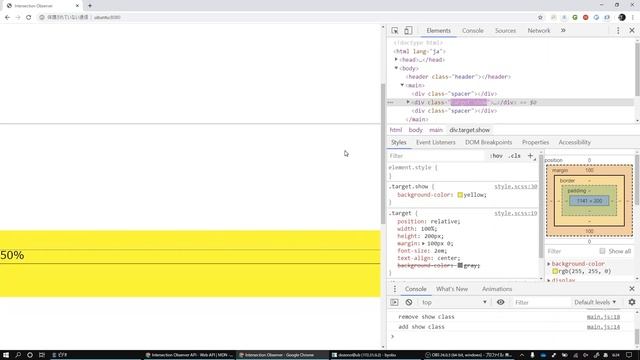Viewport: 640px width, 360px height.
Task: Focus the console filter field
Action: [541, 302]
